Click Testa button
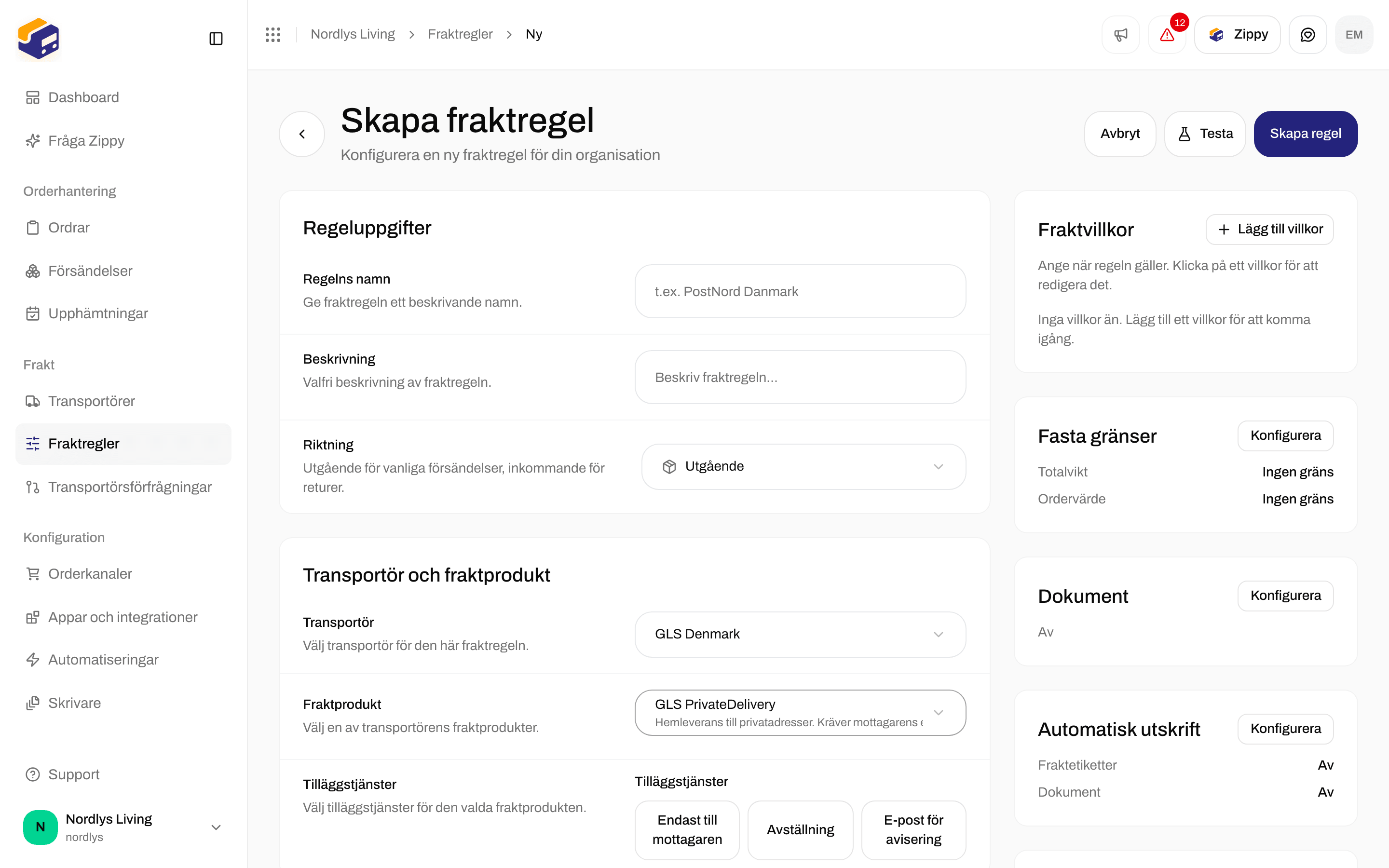 (x=1205, y=134)
